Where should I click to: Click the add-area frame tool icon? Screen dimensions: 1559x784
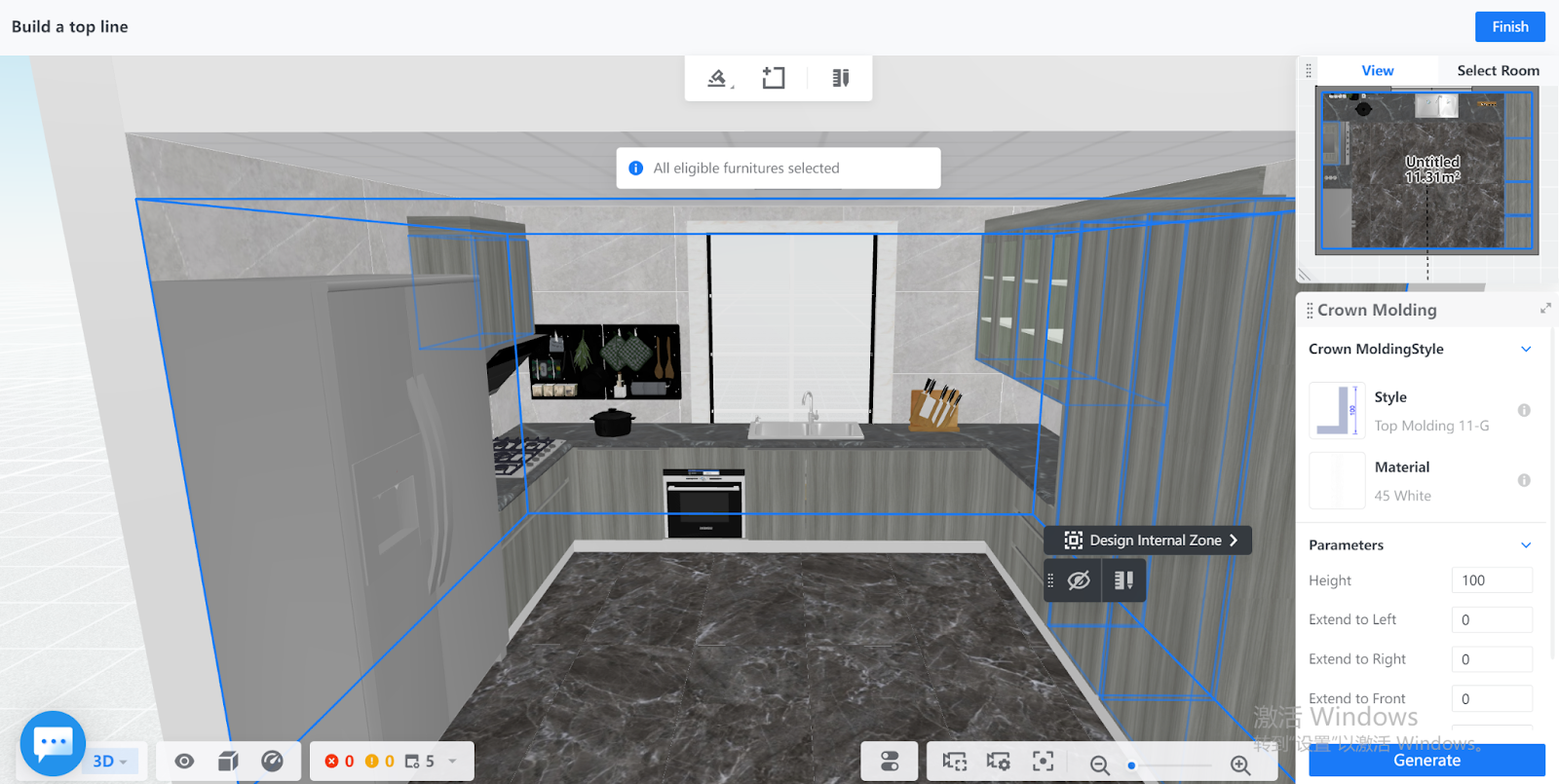coord(774,78)
